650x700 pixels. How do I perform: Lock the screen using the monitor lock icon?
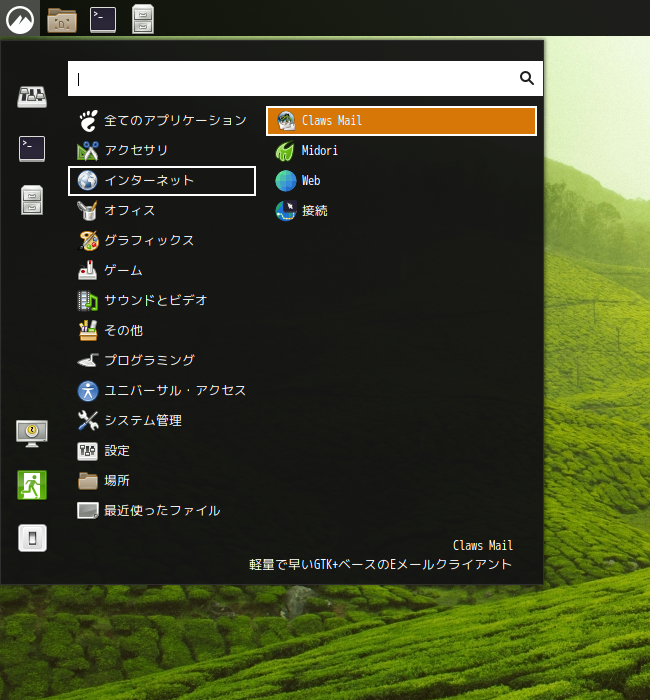(x=32, y=433)
